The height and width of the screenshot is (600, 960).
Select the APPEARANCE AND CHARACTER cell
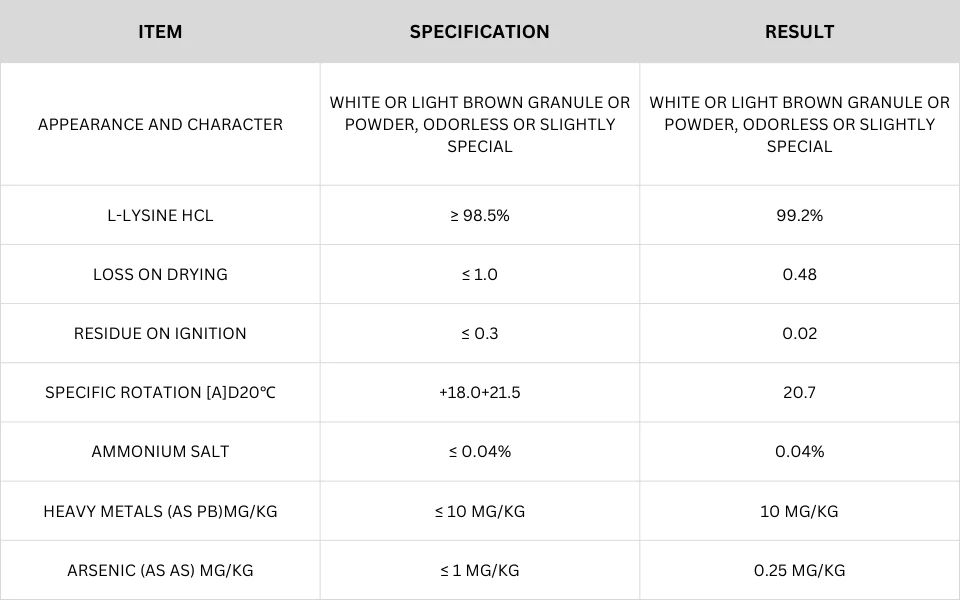point(160,124)
